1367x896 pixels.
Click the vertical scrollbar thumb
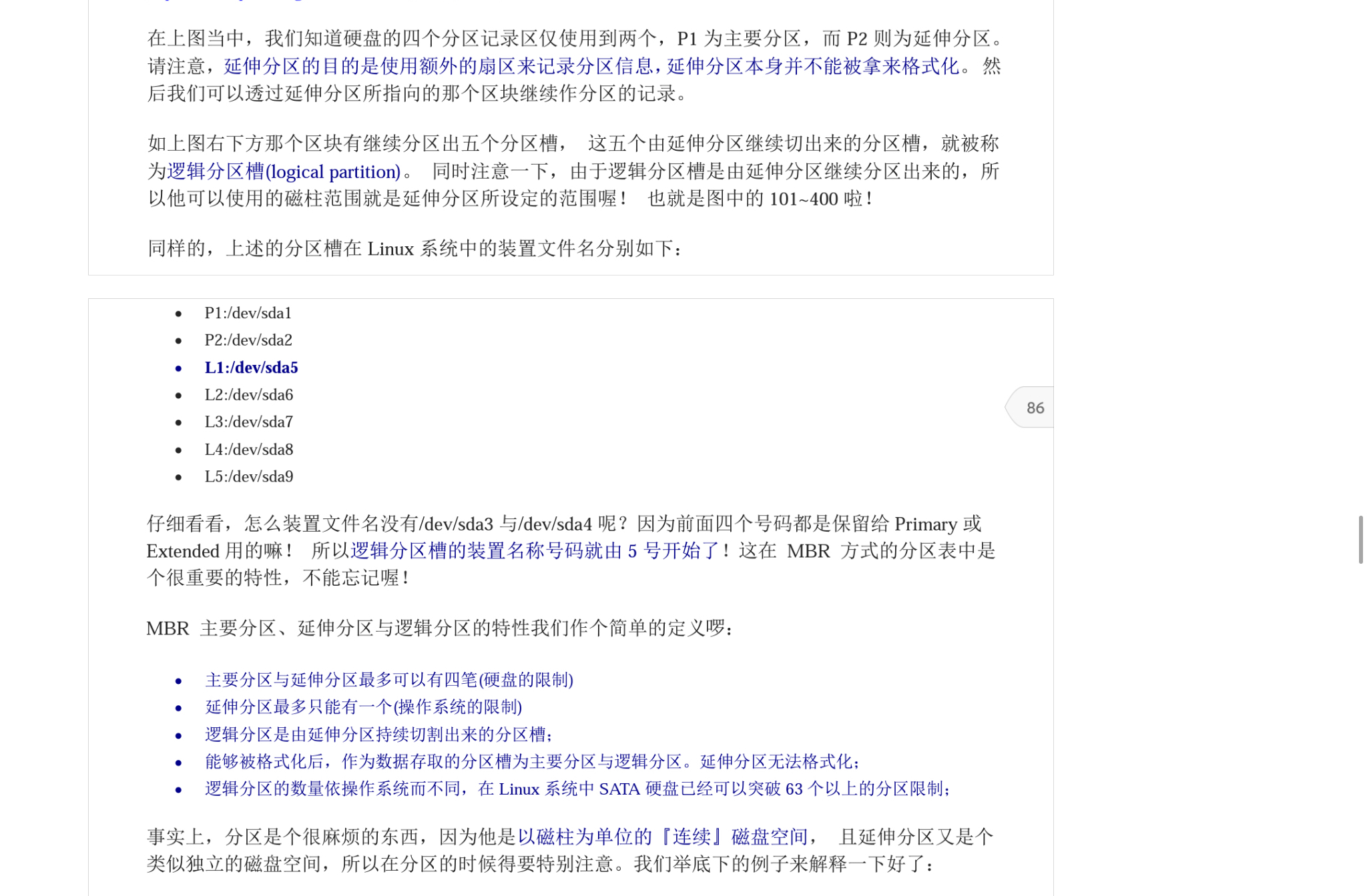[1360, 539]
